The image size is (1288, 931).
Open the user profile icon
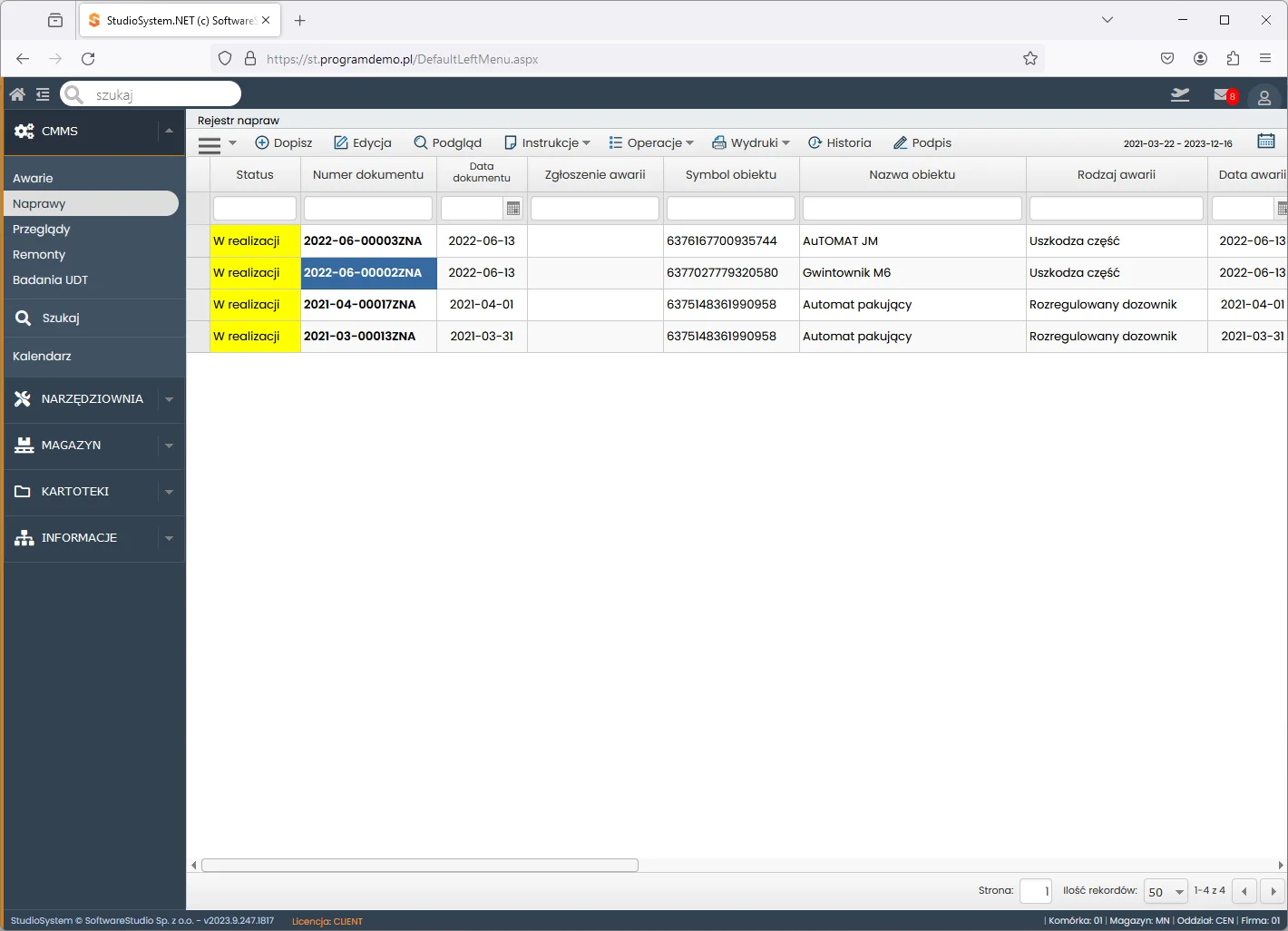[1264, 97]
